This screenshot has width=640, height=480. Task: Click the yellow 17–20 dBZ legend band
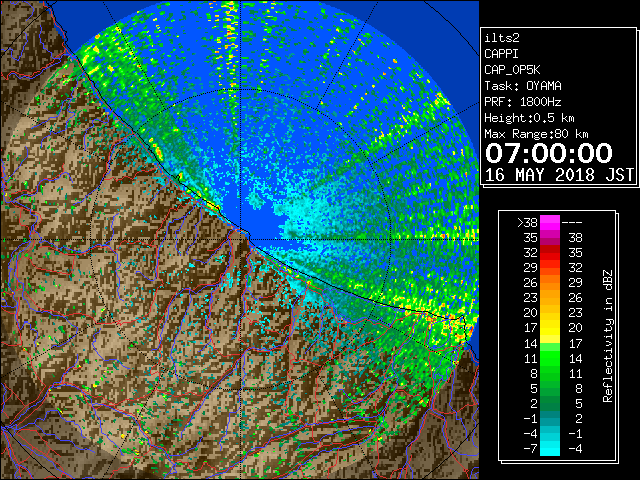pos(550,328)
